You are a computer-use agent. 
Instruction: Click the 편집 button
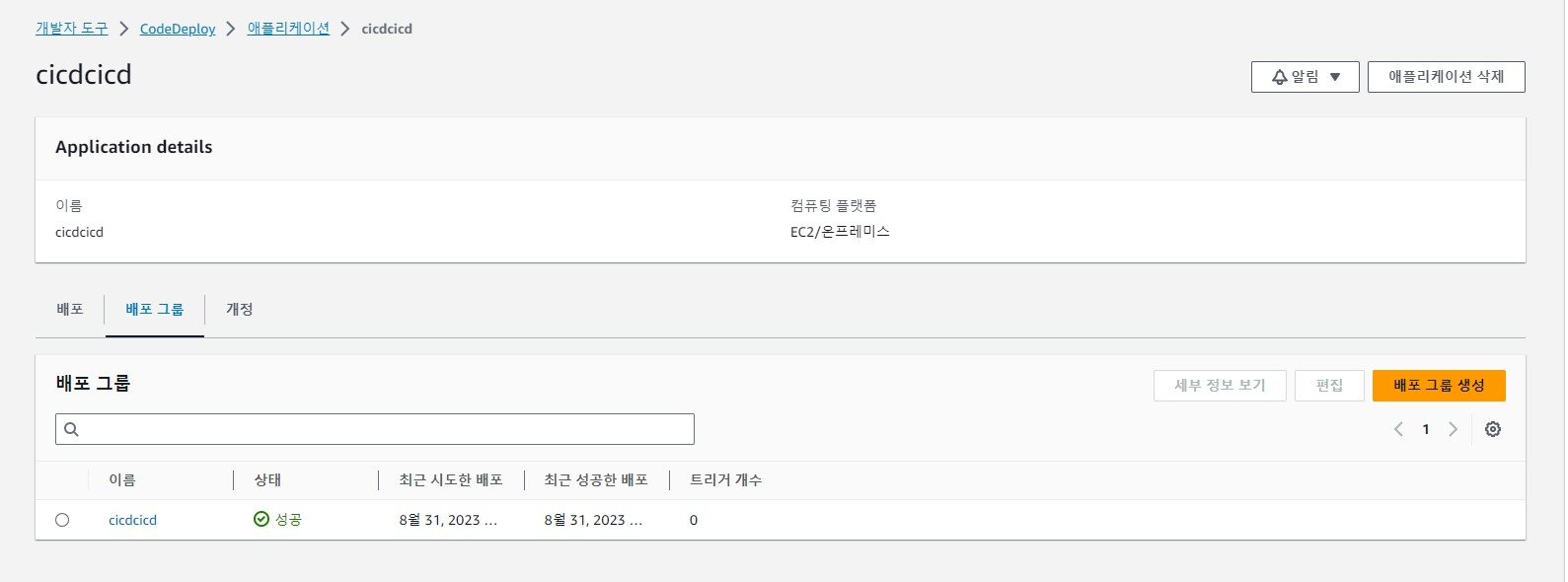tap(1329, 386)
